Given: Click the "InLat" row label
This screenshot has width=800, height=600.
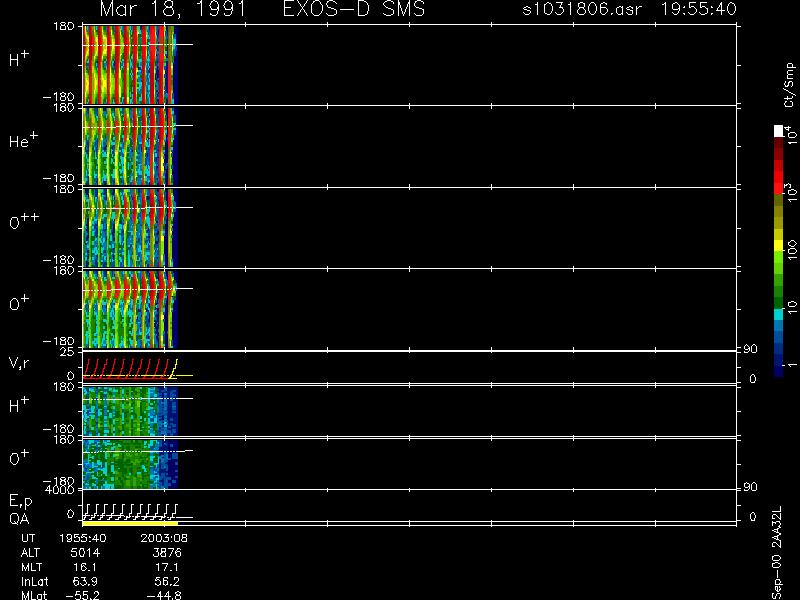Looking at the screenshot, I should (34, 581).
